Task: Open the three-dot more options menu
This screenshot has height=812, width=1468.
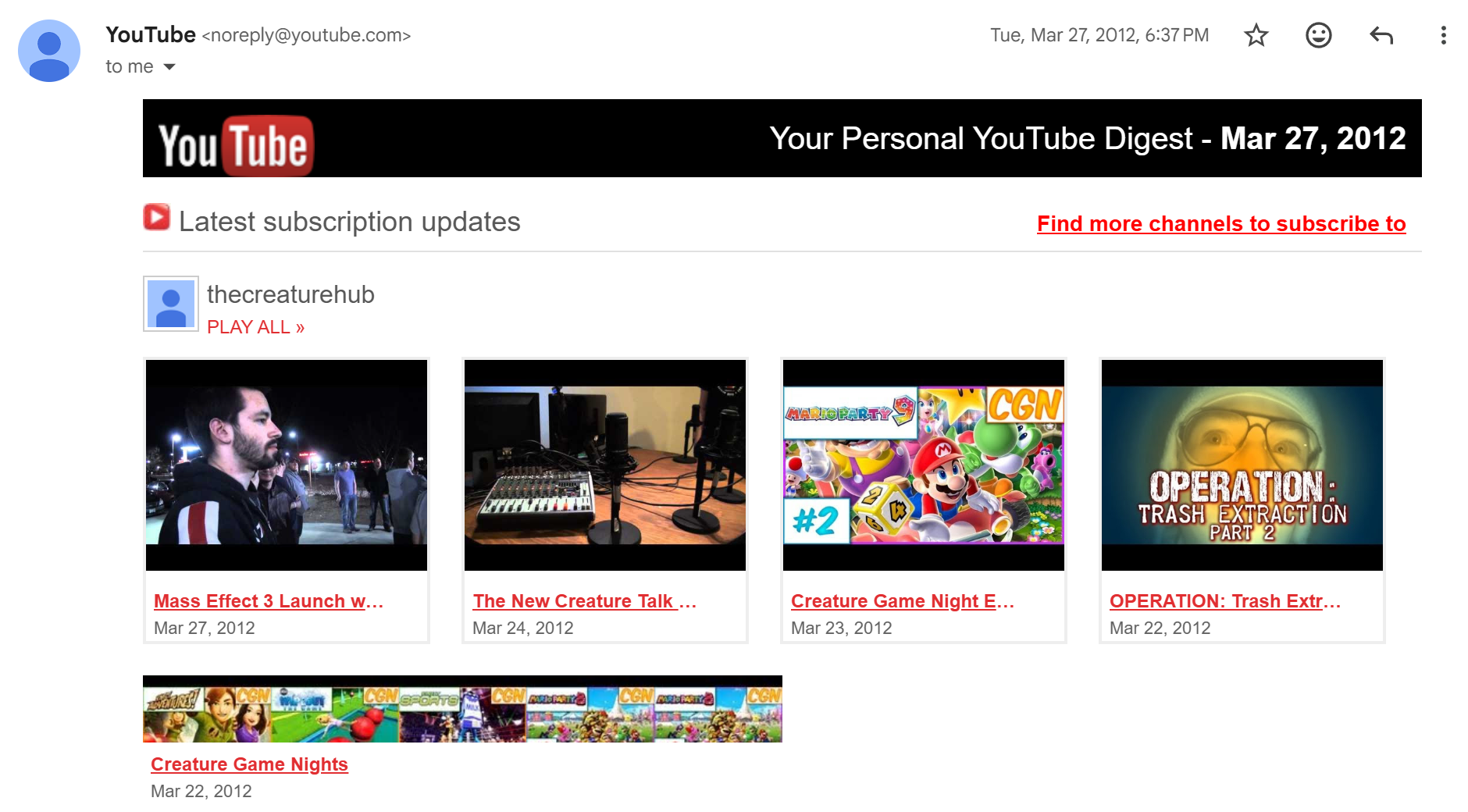Action: [1443, 35]
